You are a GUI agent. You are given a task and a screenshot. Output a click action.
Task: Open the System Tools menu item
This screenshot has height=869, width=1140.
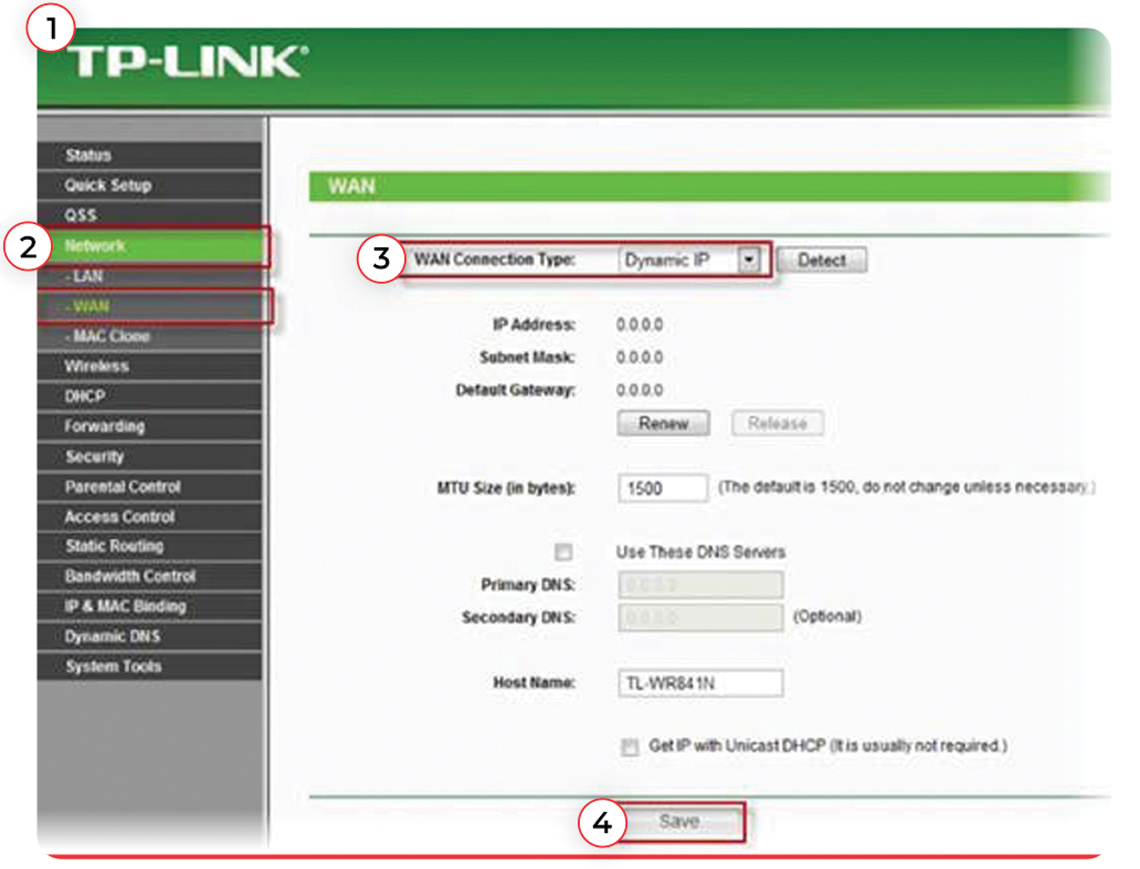pyautogui.click(x=149, y=666)
